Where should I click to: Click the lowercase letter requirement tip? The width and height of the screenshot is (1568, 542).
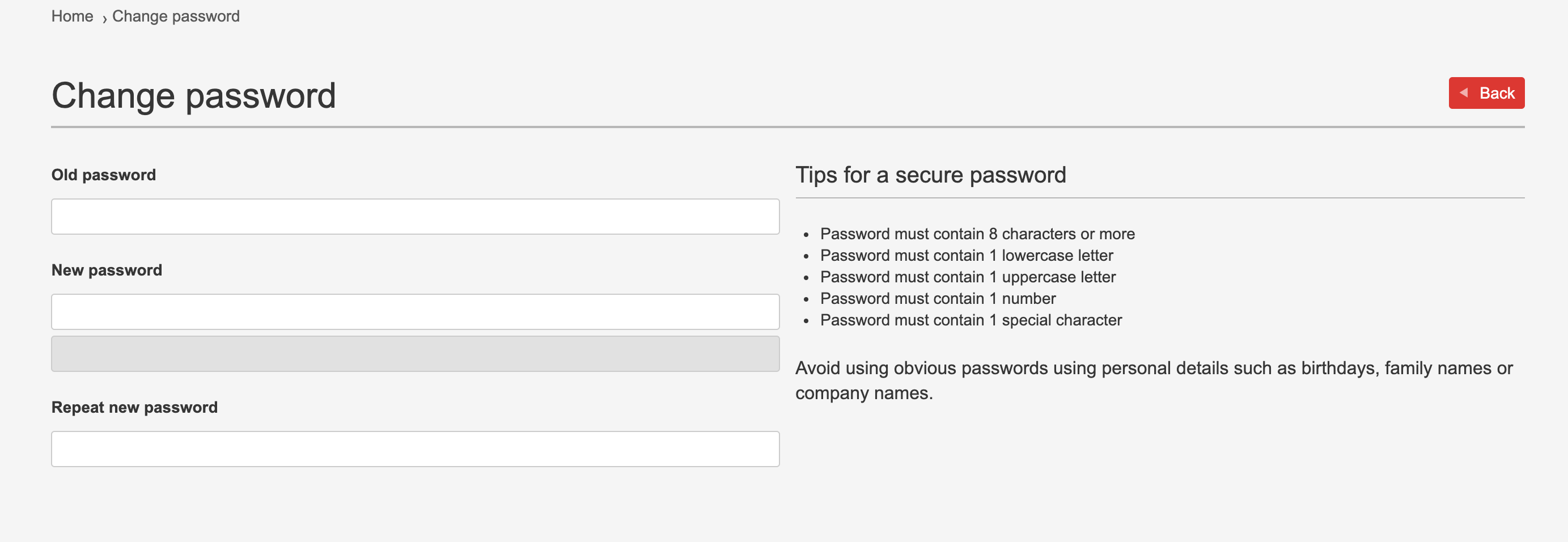(x=966, y=256)
